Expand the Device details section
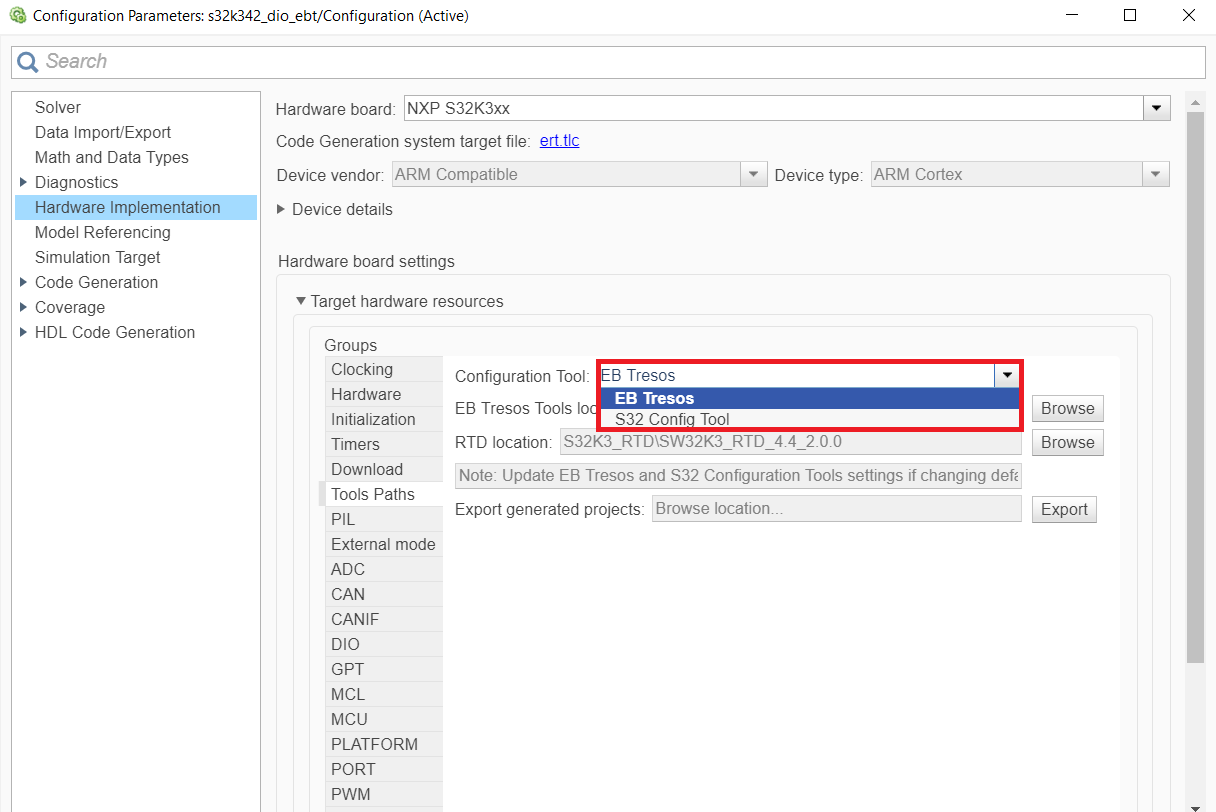This screenshot has width=1216, height=812. pos(281,209)
